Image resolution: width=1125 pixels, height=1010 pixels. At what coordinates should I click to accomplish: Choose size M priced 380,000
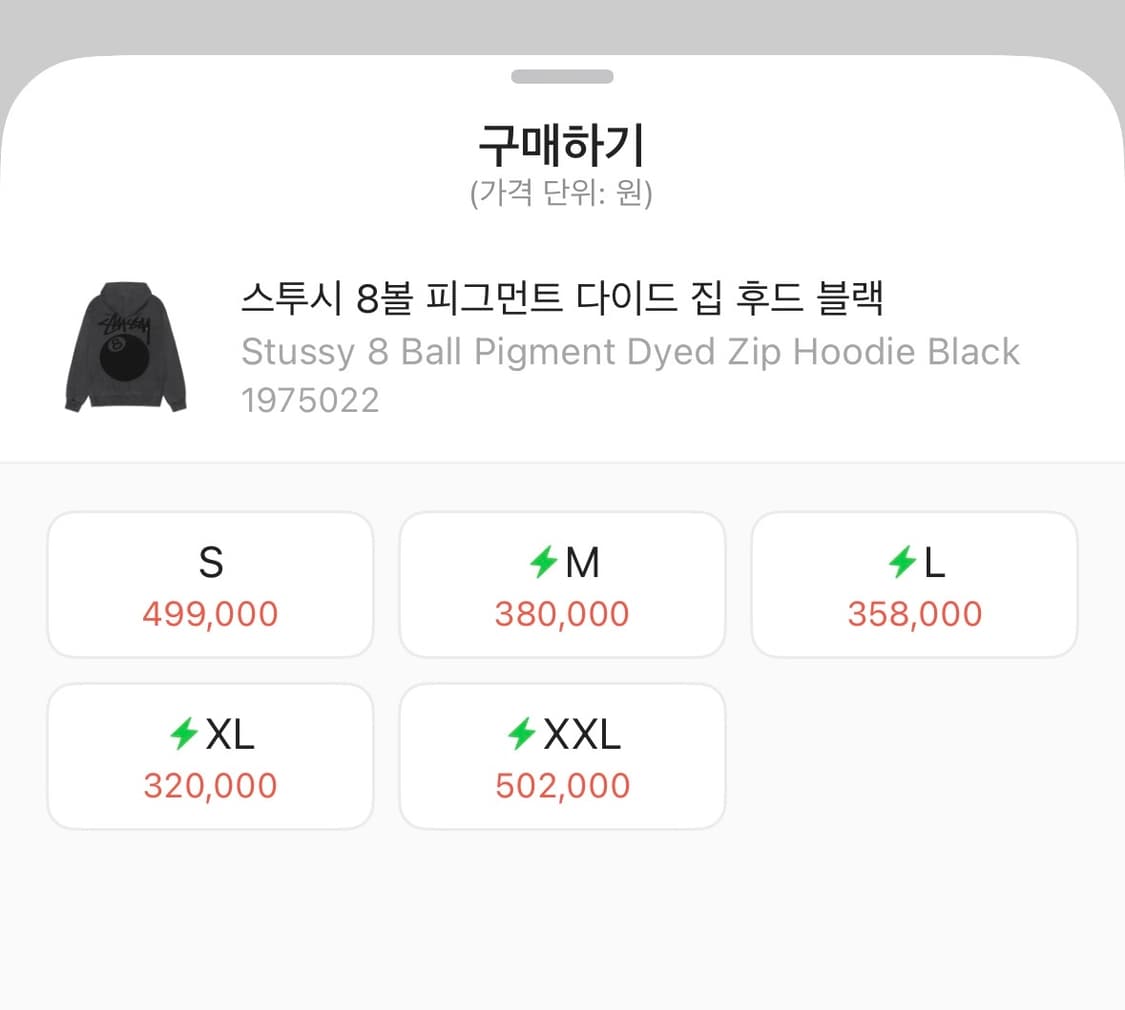coord(562,584)
